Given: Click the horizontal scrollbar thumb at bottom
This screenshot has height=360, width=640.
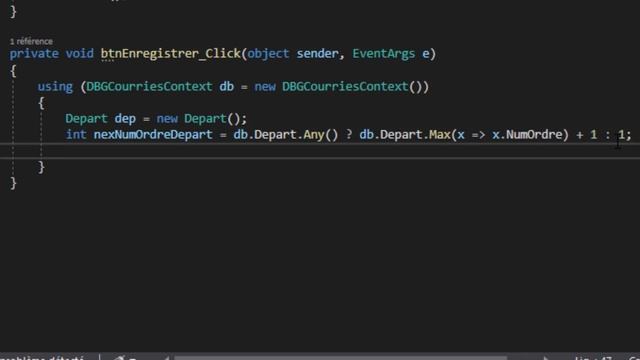Looking at the screenshot, I should click(340, 358).
